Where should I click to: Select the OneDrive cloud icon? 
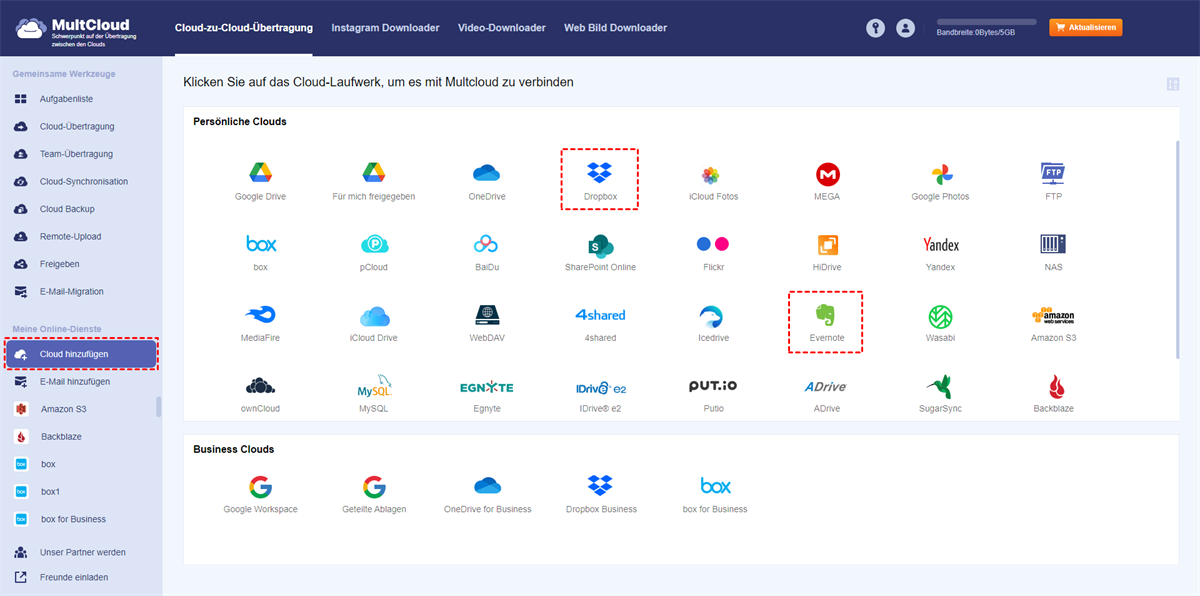(487, 172)
